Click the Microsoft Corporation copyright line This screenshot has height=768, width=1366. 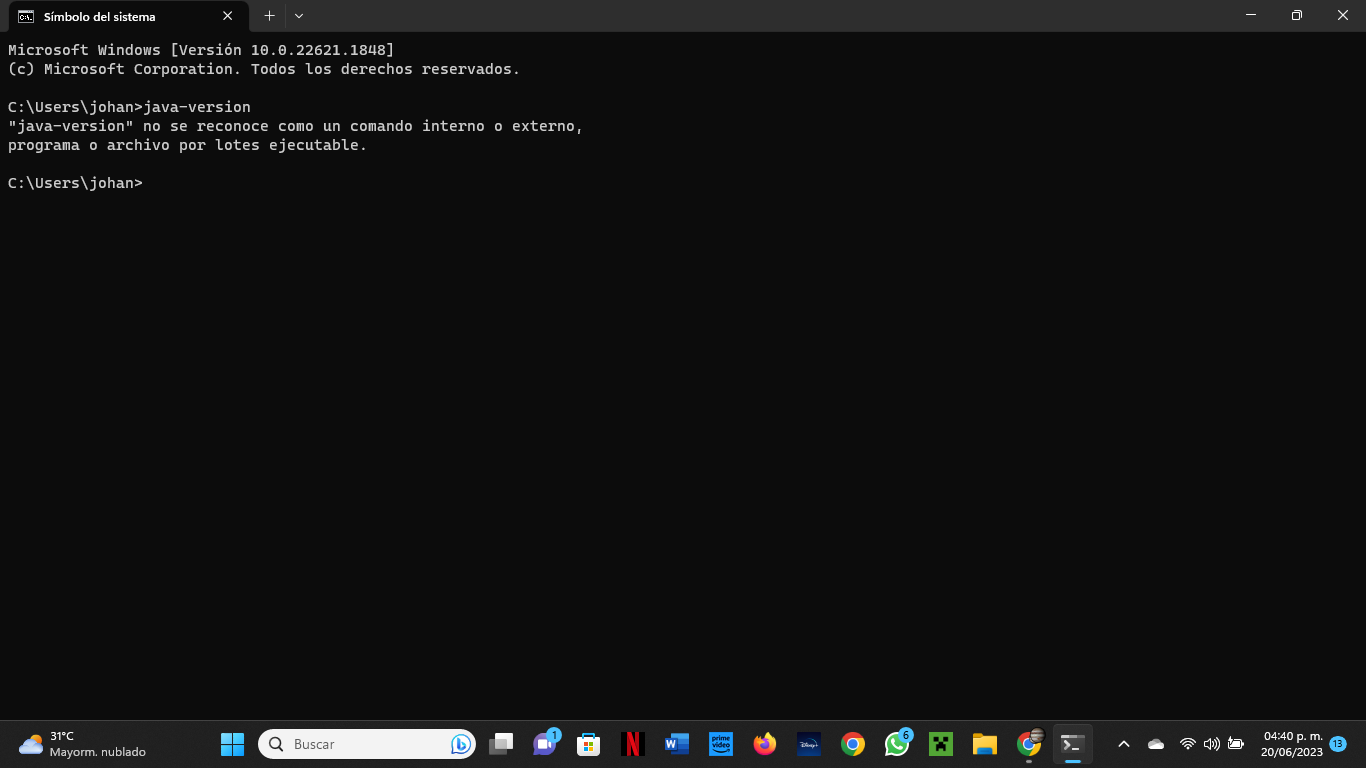(264, 69)
